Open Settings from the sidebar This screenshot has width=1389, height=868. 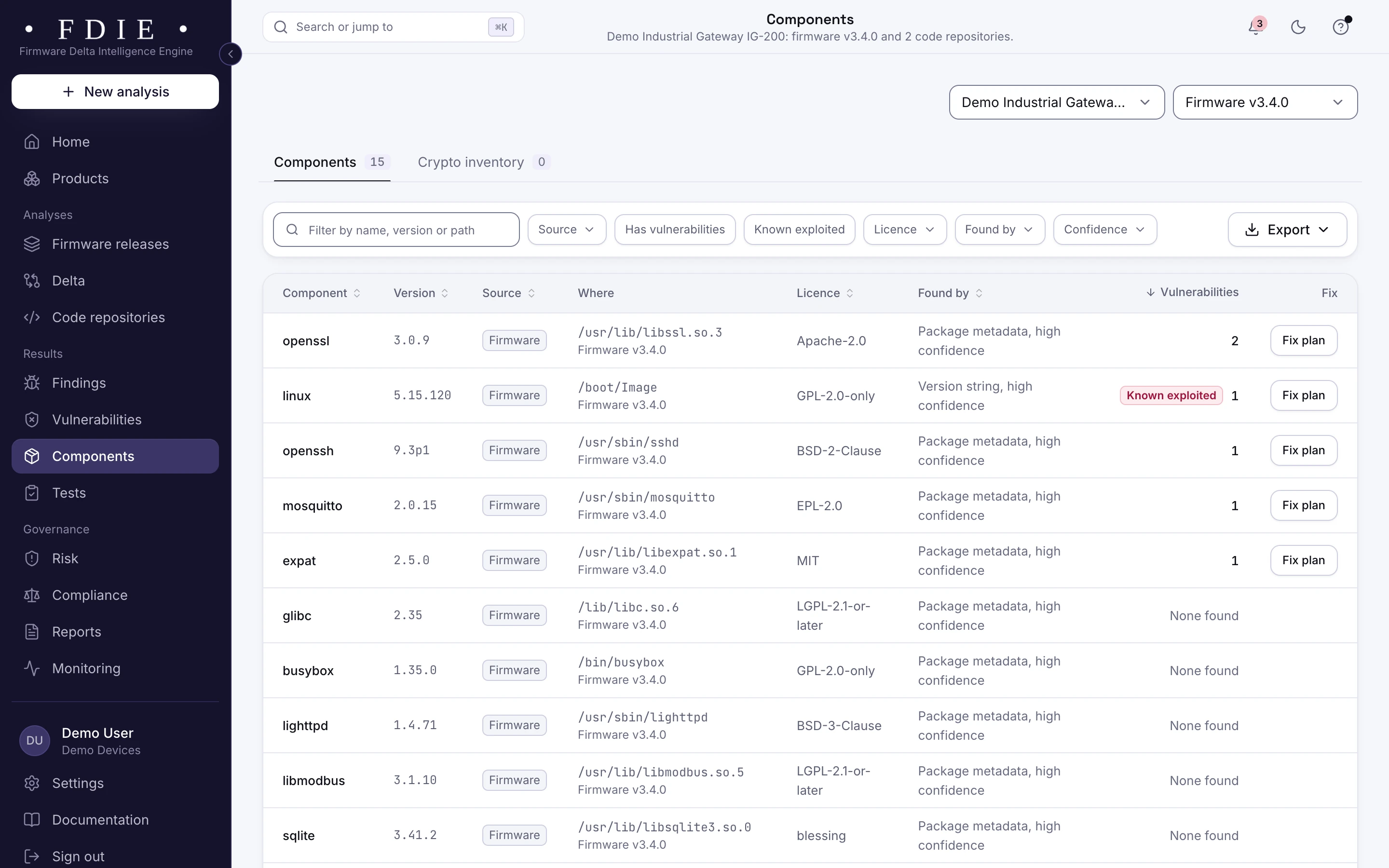coord(115,784)
